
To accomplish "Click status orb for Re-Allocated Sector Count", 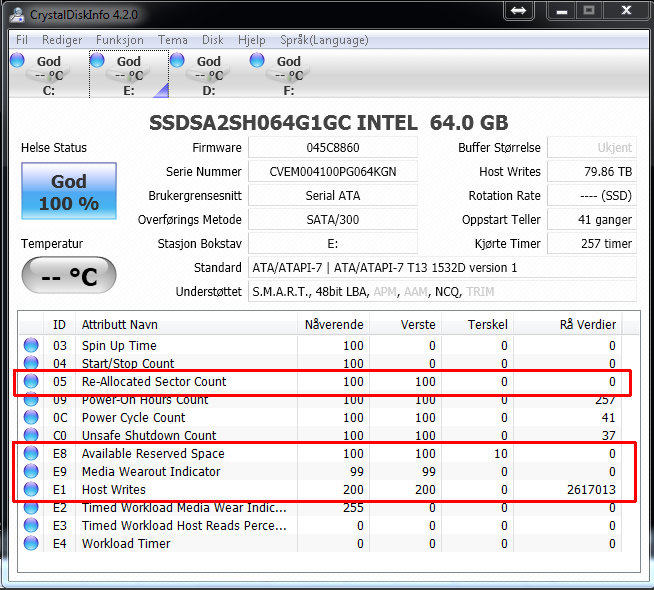I will [x=31, y=381].
